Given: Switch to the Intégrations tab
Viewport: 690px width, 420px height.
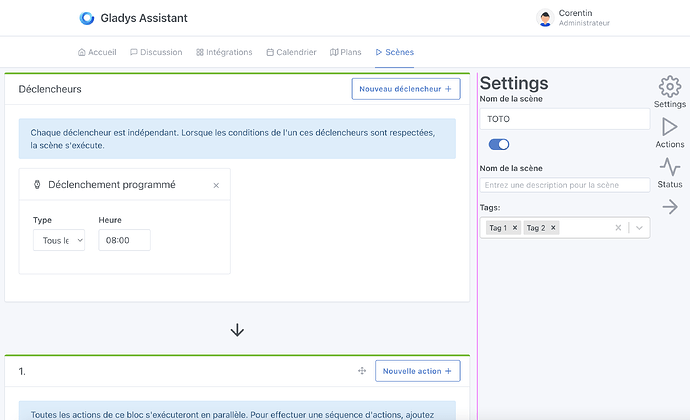Looking at the screenshot, I should tap(224, 52).
